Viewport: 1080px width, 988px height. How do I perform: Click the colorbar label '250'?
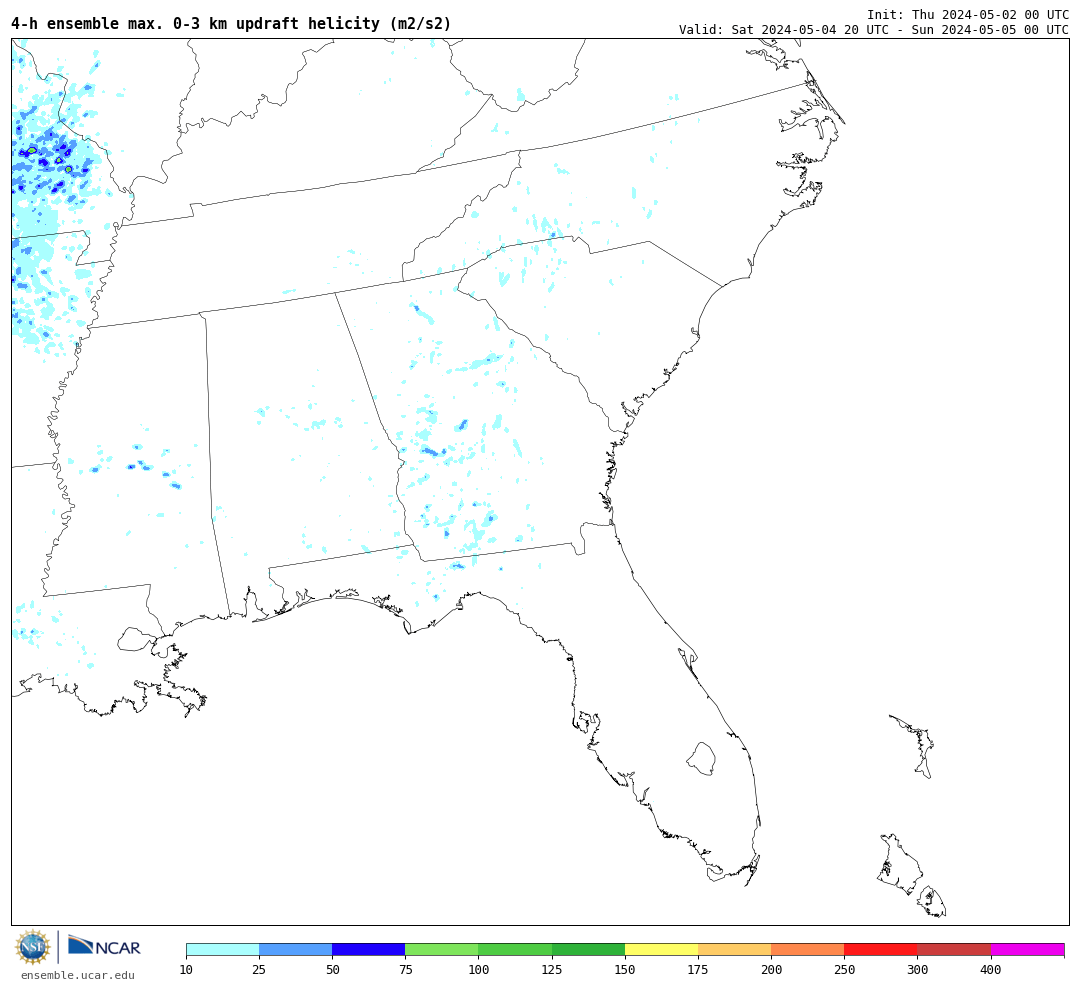click(844, 970)
